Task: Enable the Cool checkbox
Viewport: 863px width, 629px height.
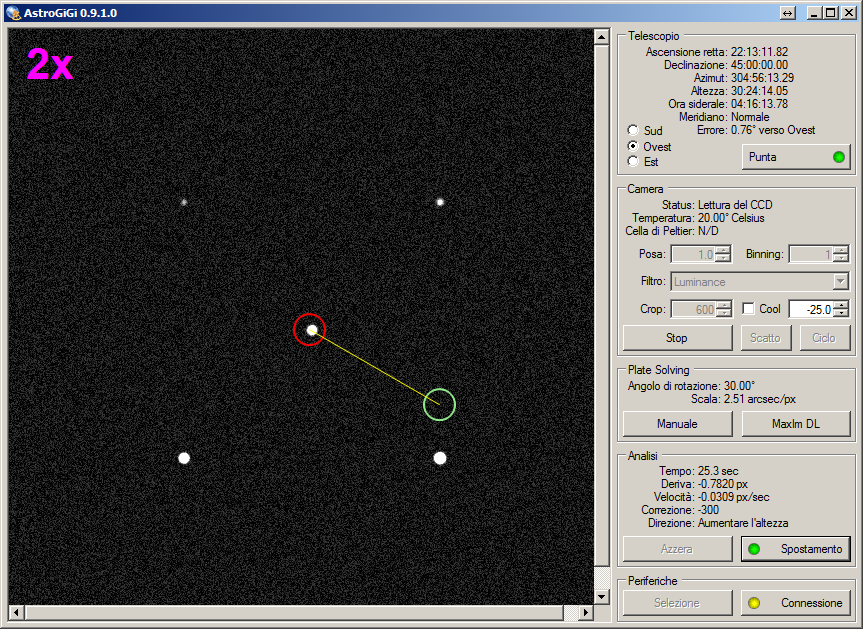Action: point(748,309)
